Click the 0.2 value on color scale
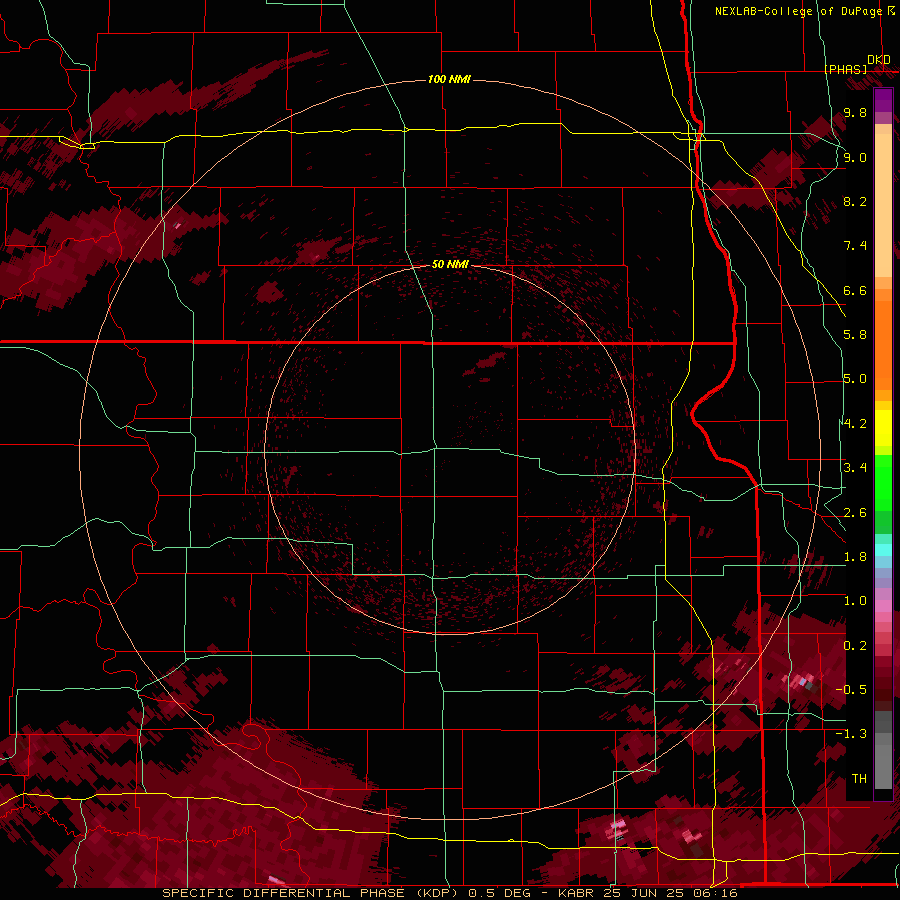The height and width of the screenshot is (900, 900). pos(855,646)
